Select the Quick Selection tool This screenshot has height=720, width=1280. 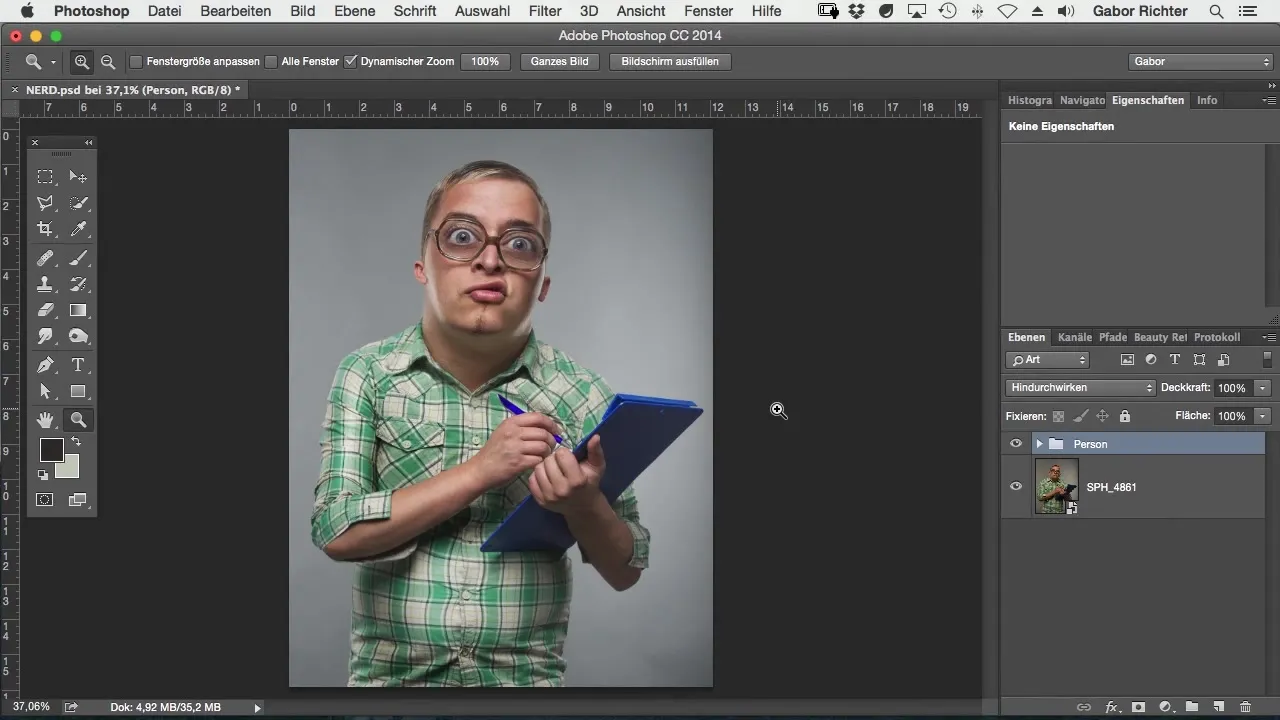[x=78, y=203]
